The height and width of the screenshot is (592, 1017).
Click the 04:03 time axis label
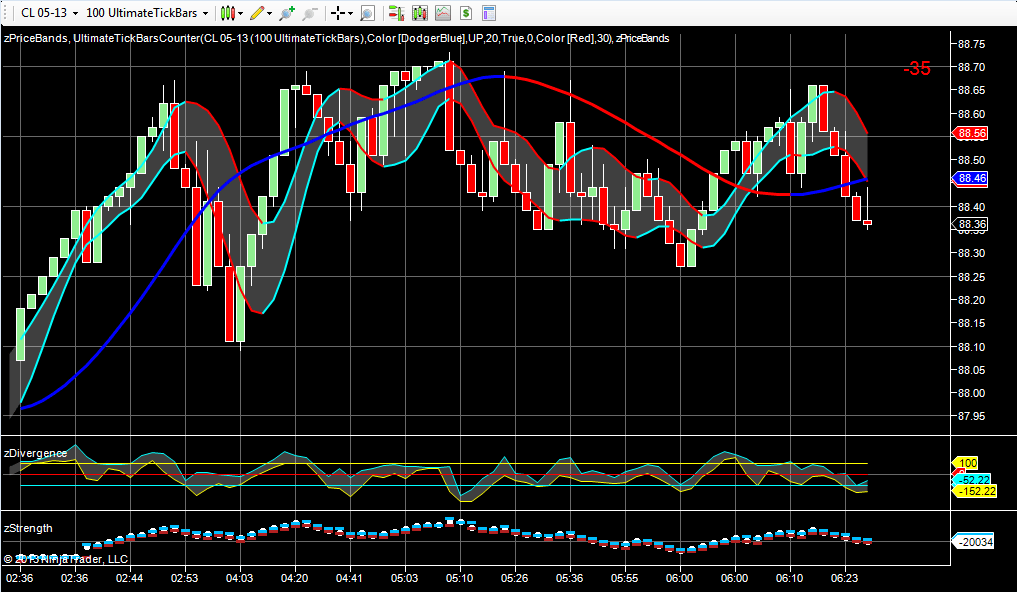239,578
